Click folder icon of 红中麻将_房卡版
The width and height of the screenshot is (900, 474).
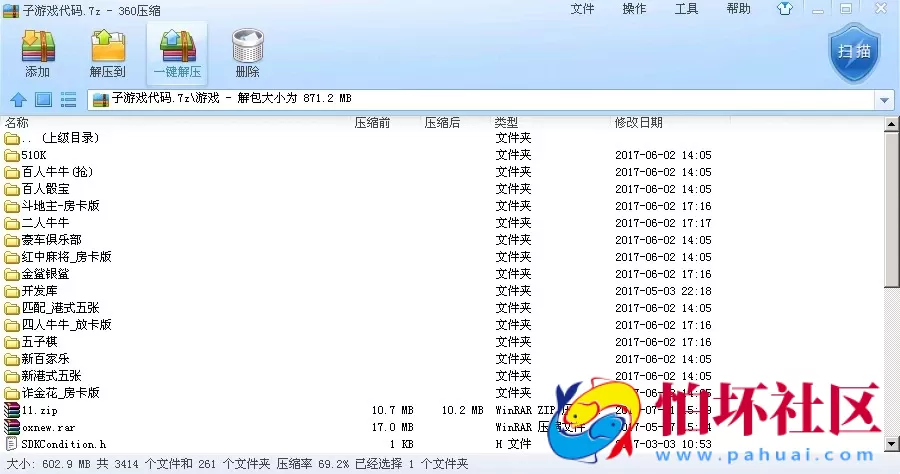tap(11, 257)
